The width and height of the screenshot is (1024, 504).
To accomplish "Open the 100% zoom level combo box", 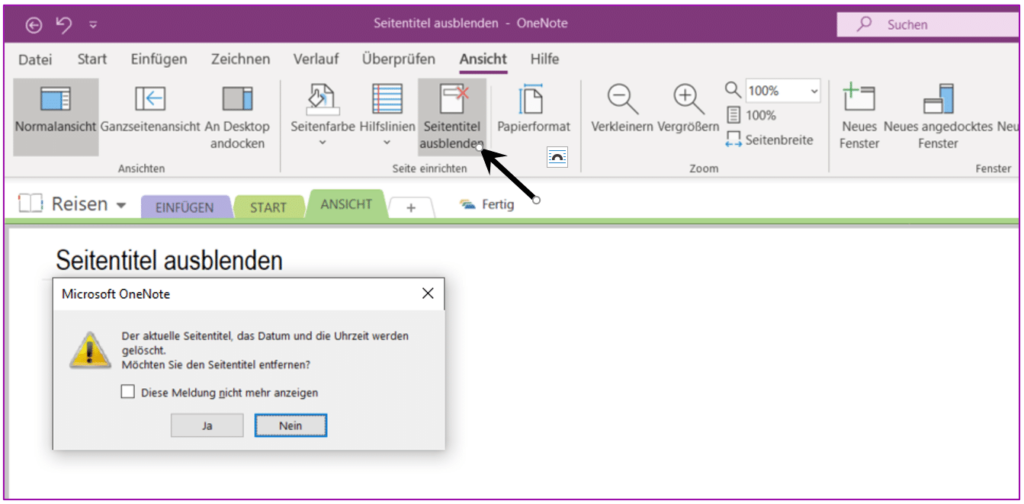I will click(x=782, y=91).
